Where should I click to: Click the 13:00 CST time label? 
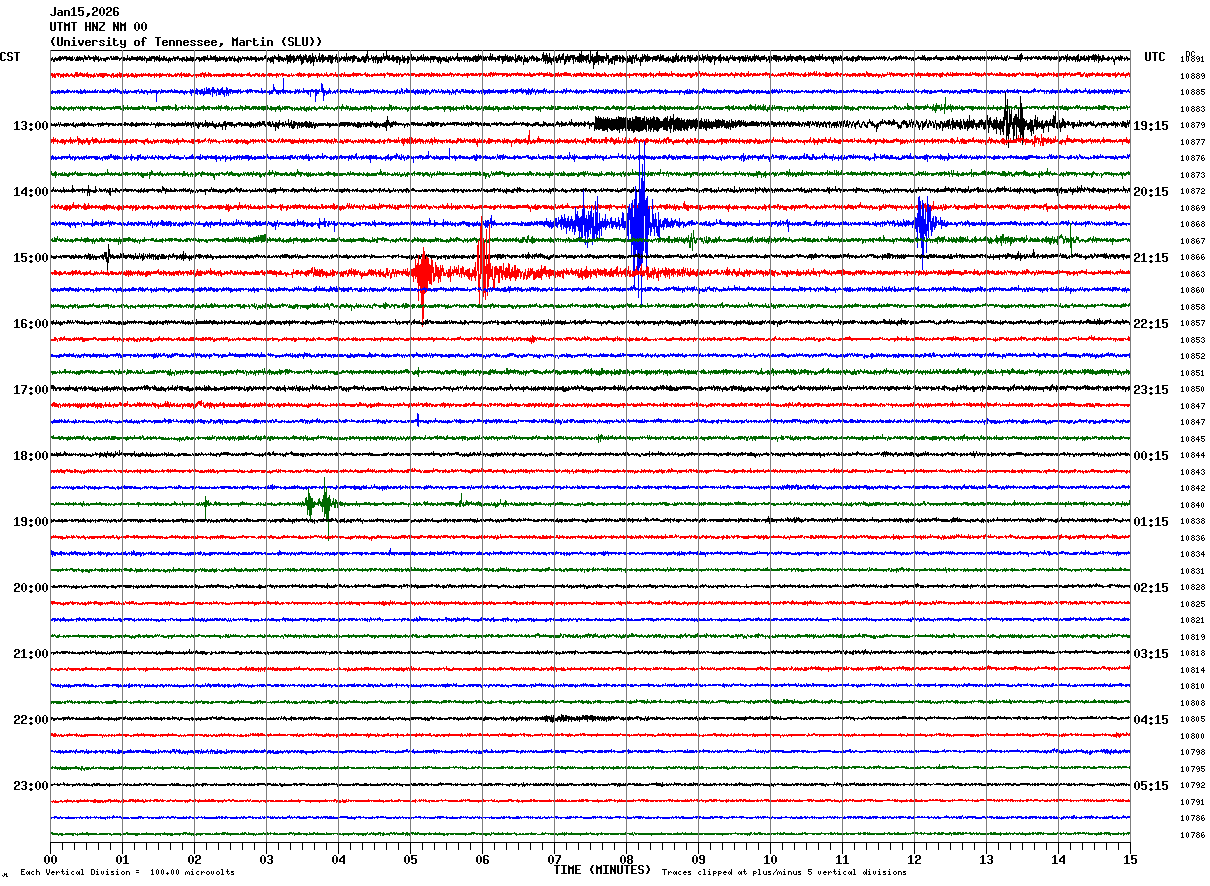pos(30,126)
